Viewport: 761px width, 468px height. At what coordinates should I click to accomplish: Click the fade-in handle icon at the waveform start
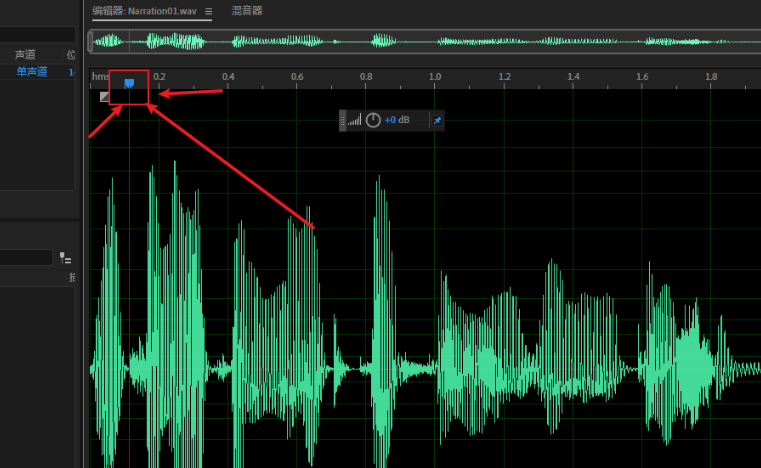[104, 97]
